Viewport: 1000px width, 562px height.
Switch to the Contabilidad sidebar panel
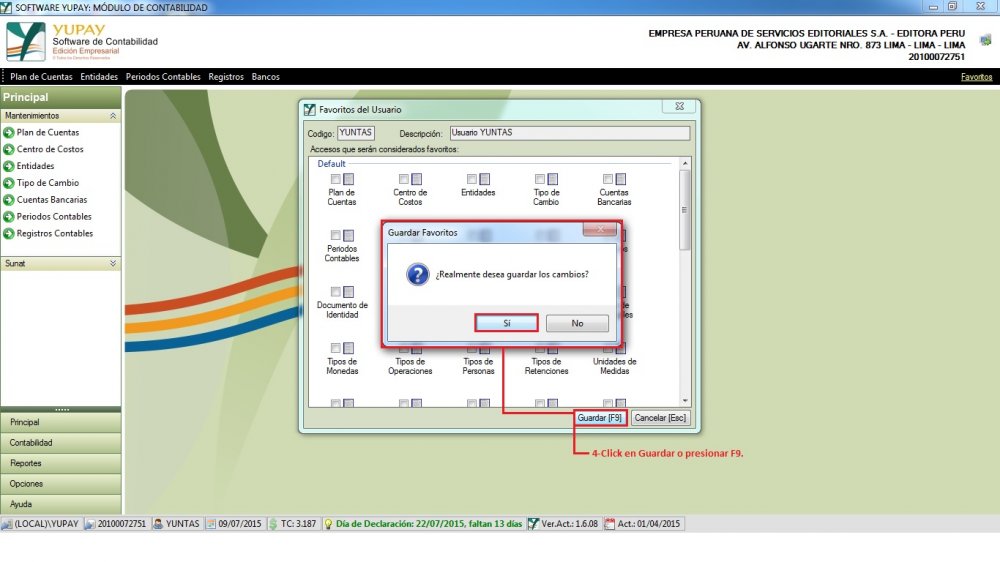[61, 443]
